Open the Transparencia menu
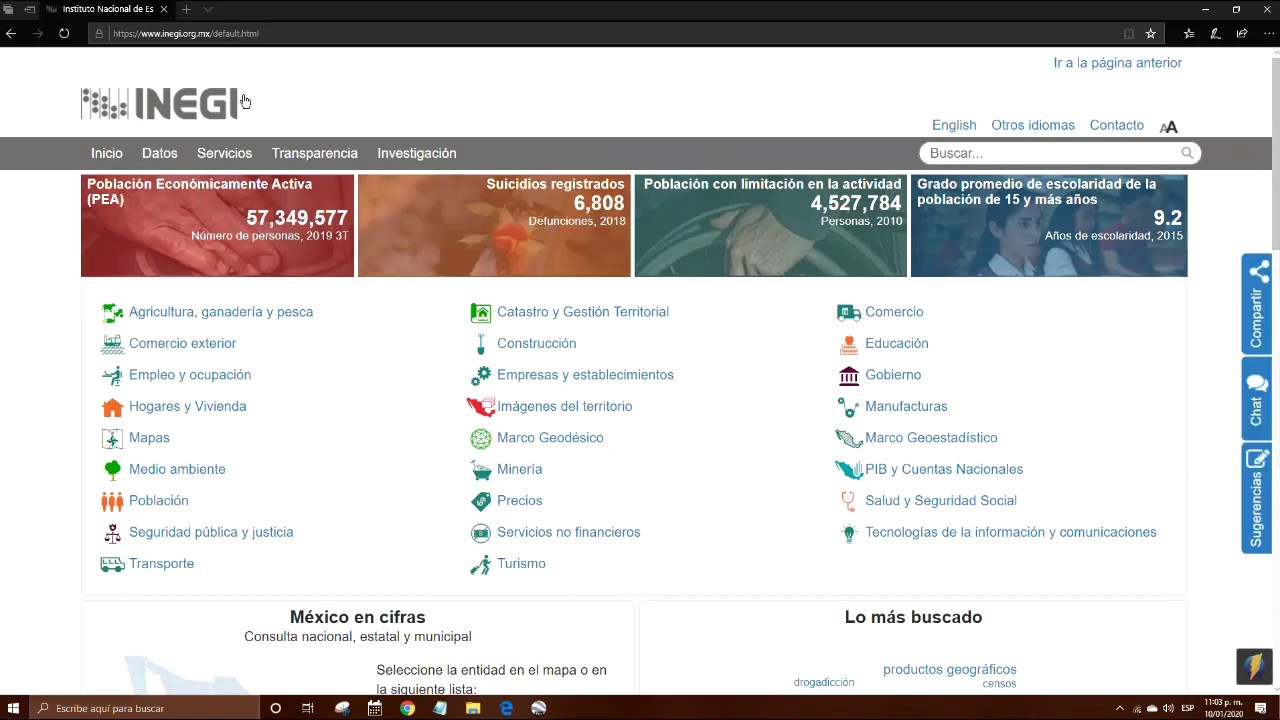 coord(315,153)
